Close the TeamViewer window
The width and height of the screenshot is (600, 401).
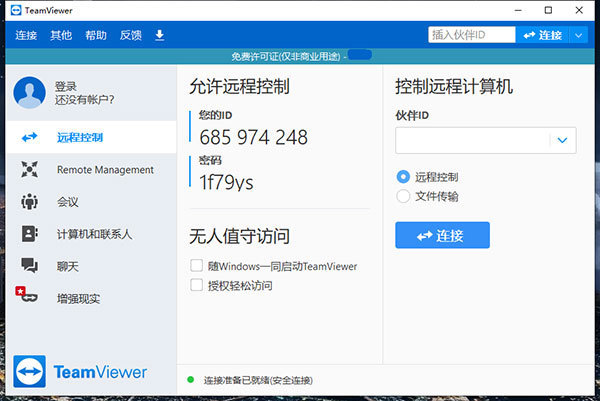coord(579,10)
